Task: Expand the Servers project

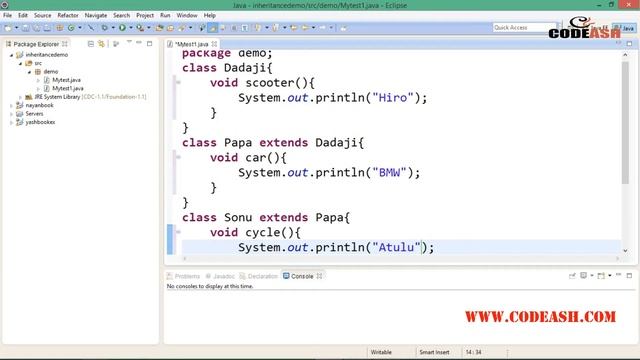Action: tap(11, 114)
